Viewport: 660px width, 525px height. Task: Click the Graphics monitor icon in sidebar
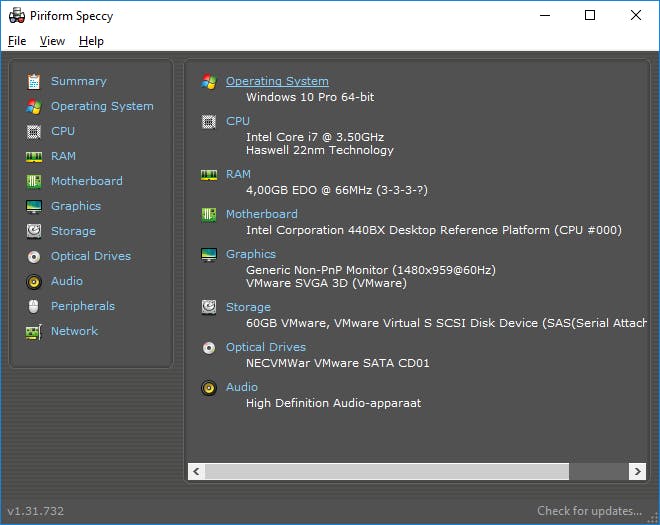point(34,206)
